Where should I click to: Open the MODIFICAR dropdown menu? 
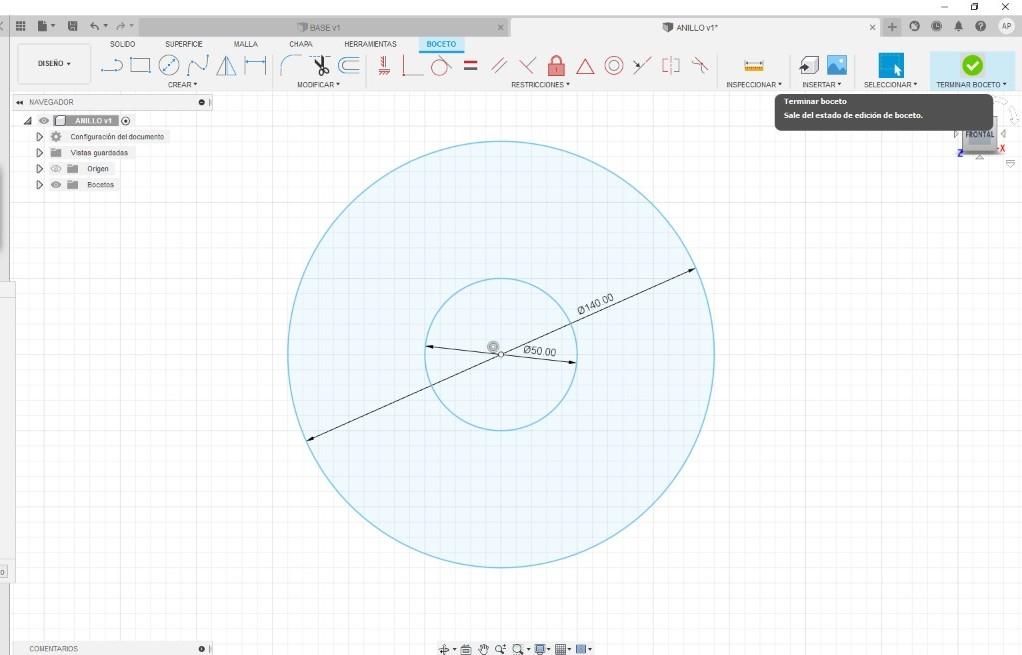pos(318,85)
